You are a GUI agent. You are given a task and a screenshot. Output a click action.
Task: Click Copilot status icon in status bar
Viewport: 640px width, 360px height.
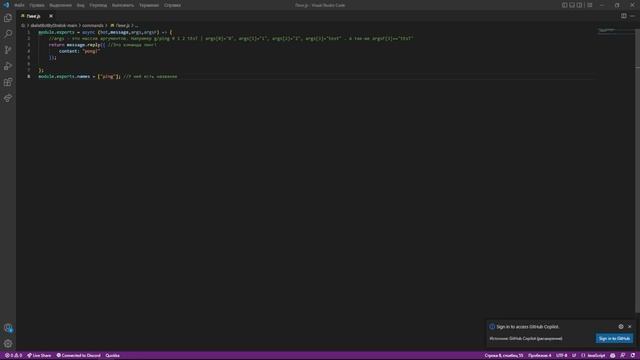(613, 356)
